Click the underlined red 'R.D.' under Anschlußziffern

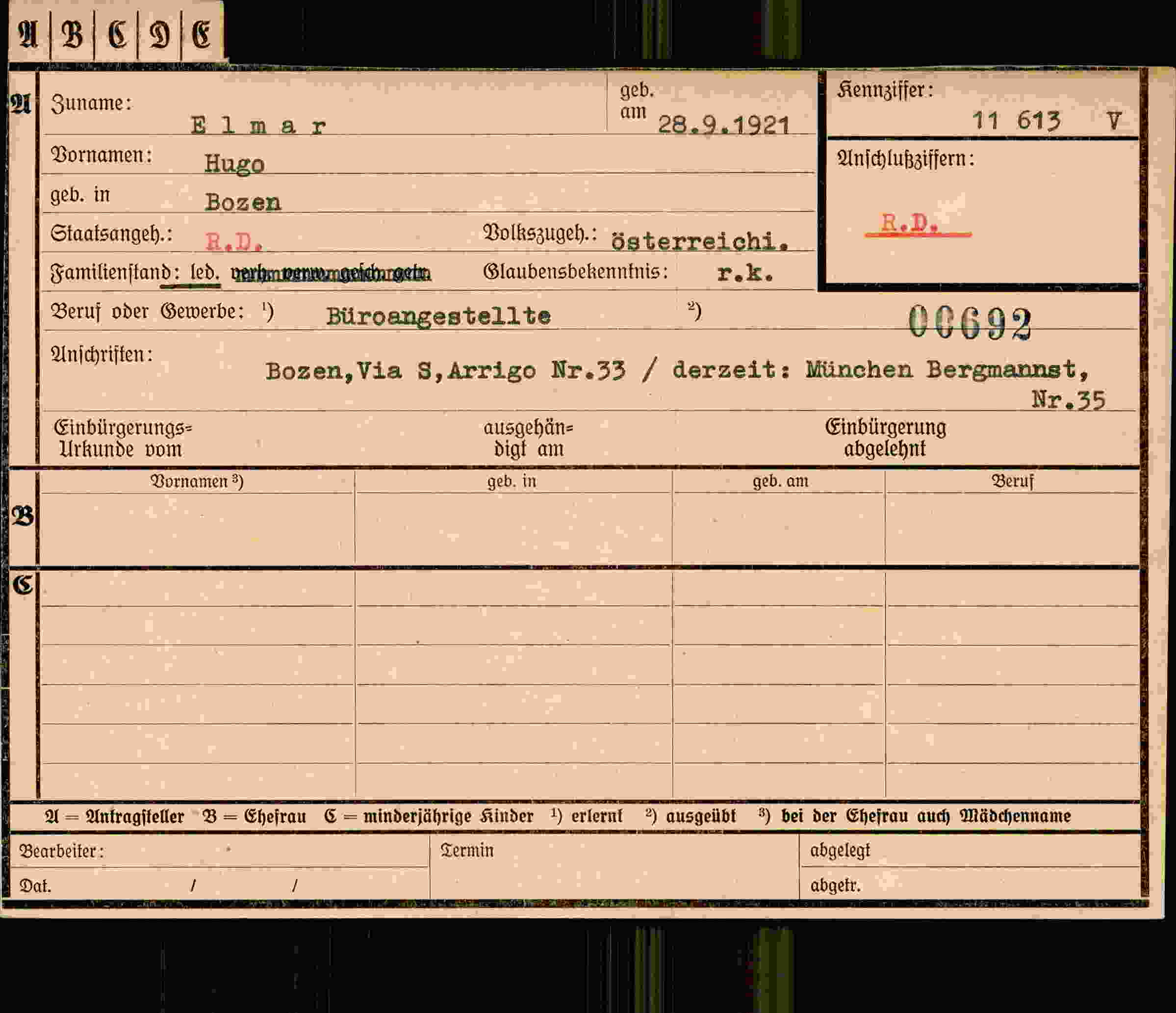tap(910, 223)
